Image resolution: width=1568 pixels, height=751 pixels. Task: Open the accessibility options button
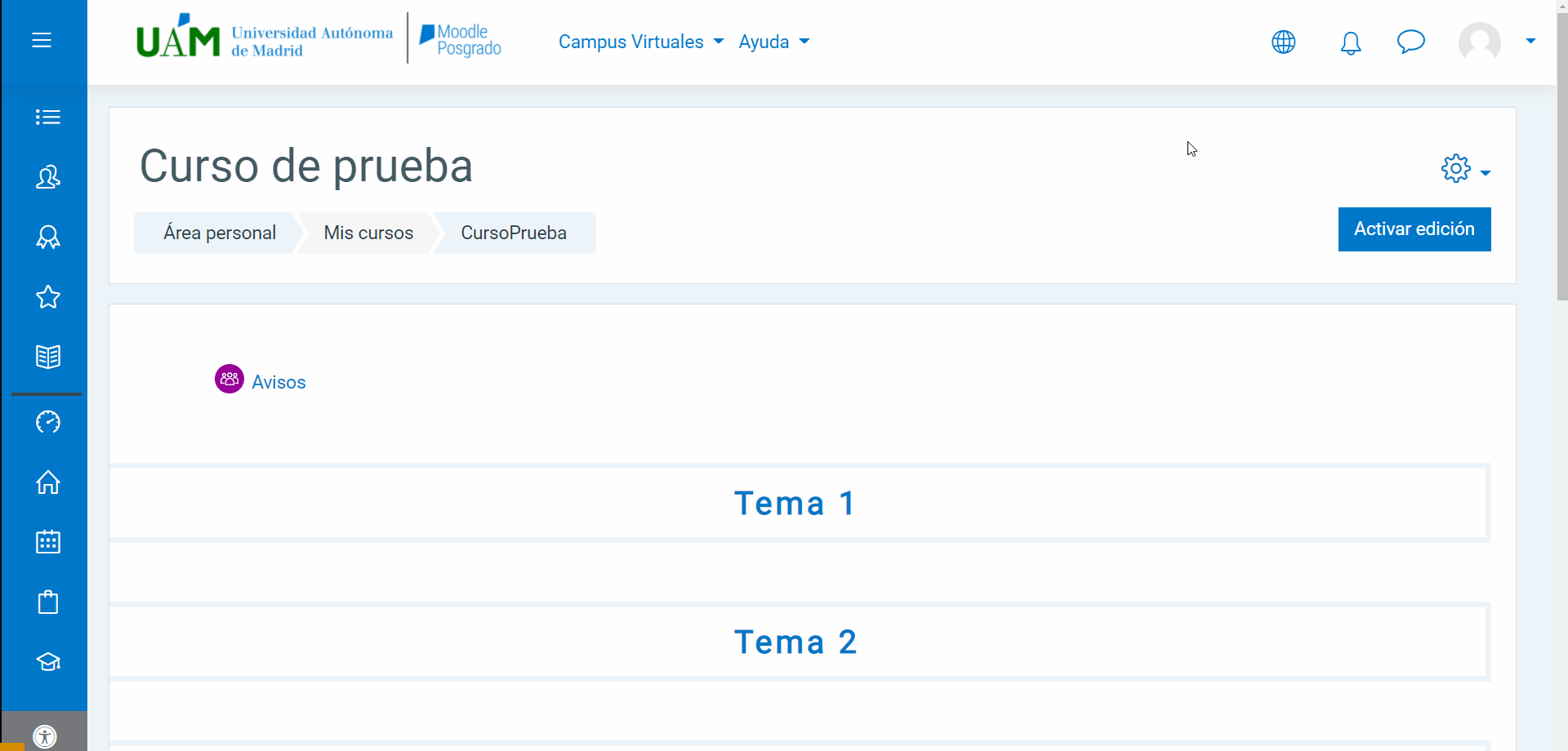[45, 736]
